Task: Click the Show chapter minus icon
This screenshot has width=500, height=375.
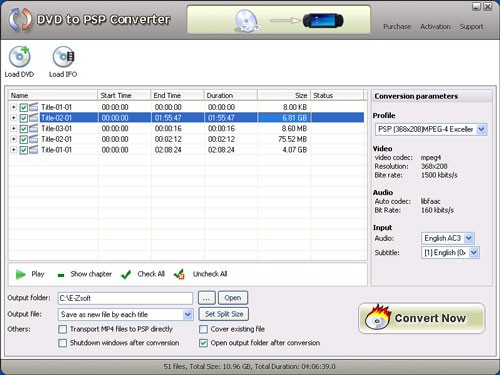Action: (61, 275)
